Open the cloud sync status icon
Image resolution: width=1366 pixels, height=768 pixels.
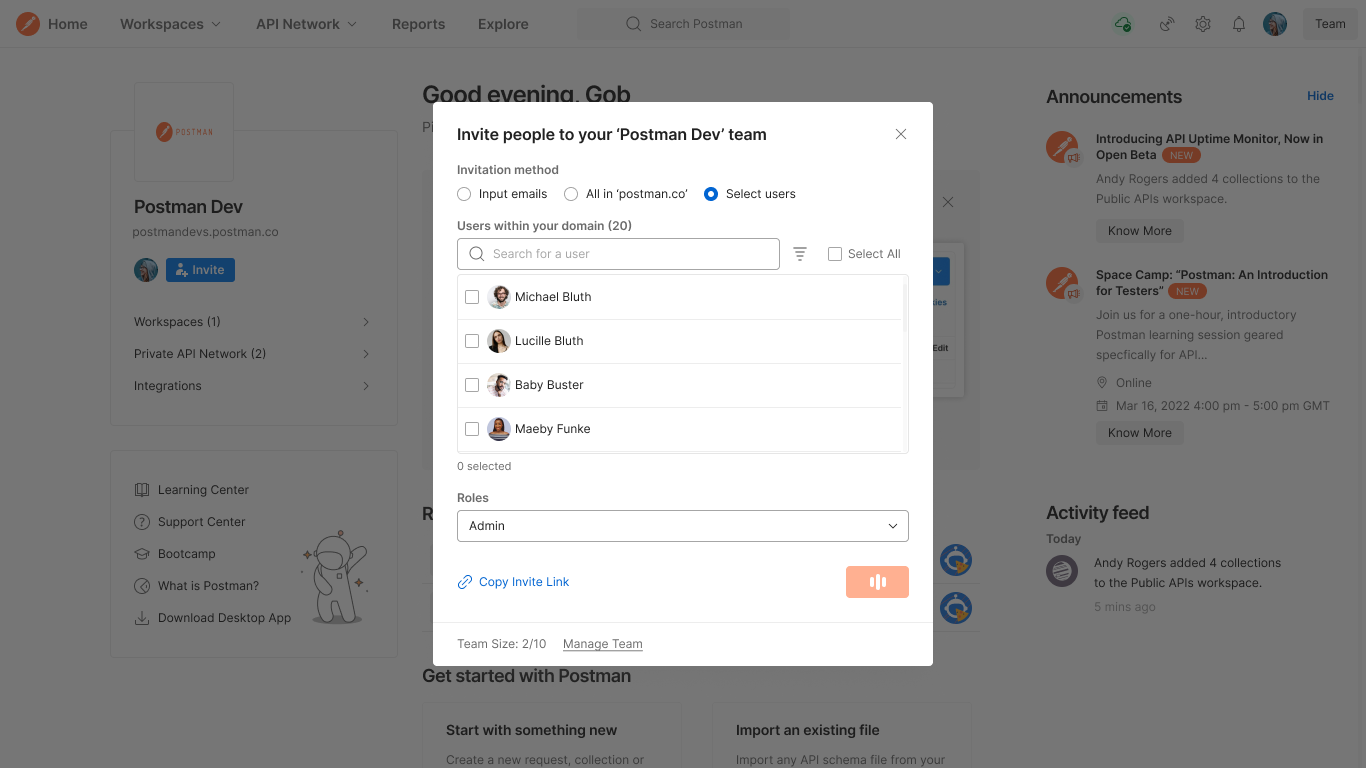pos(1123,24)
